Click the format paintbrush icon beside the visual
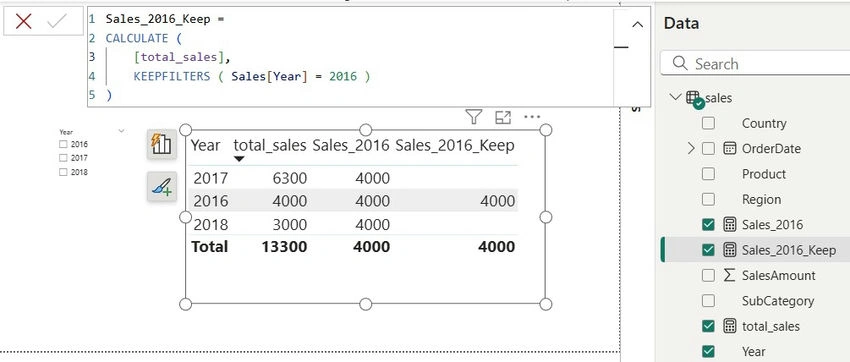 162,186
